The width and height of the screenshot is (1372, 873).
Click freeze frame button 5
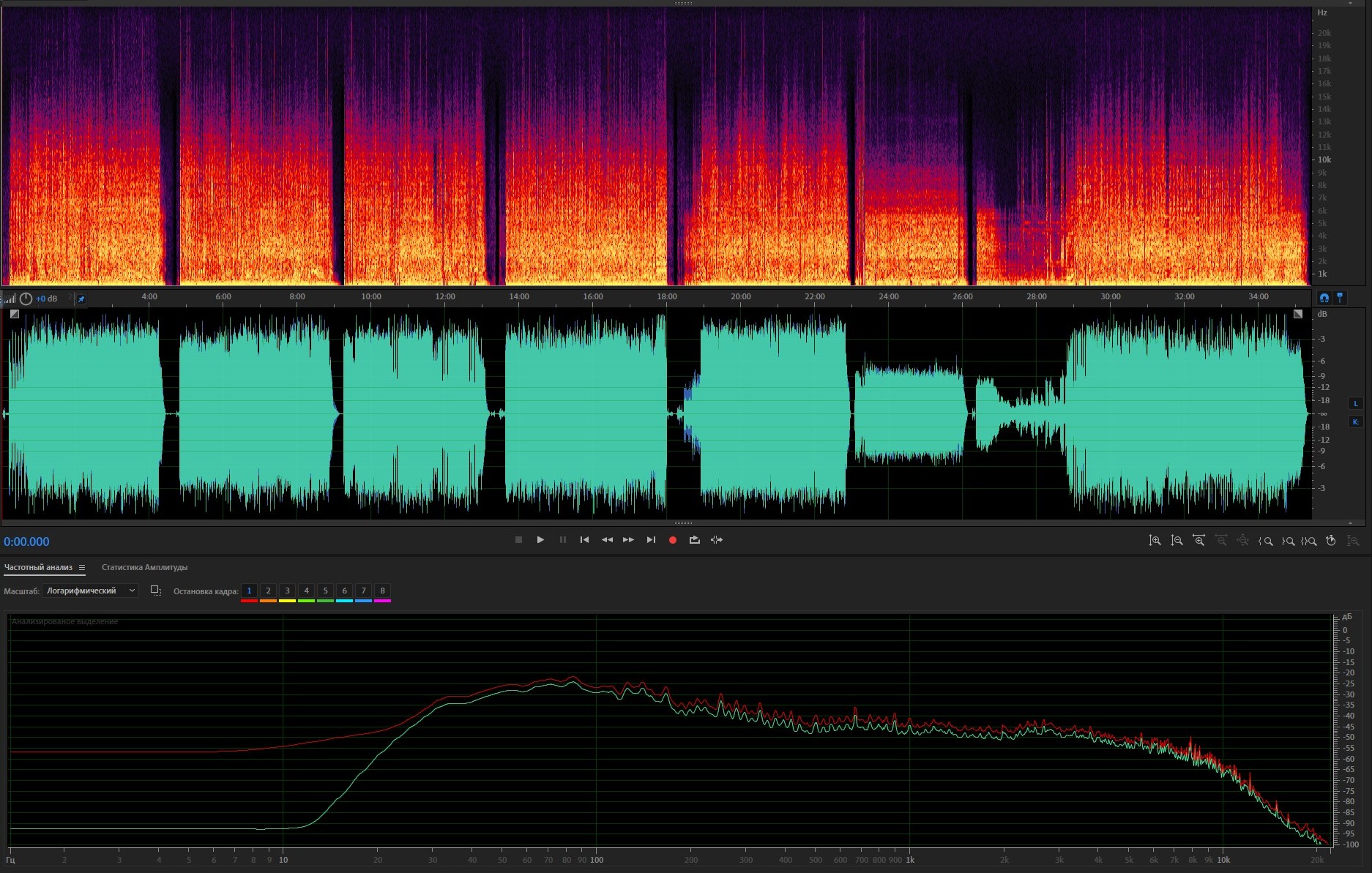pyautogui.click(x=325, y=591)
